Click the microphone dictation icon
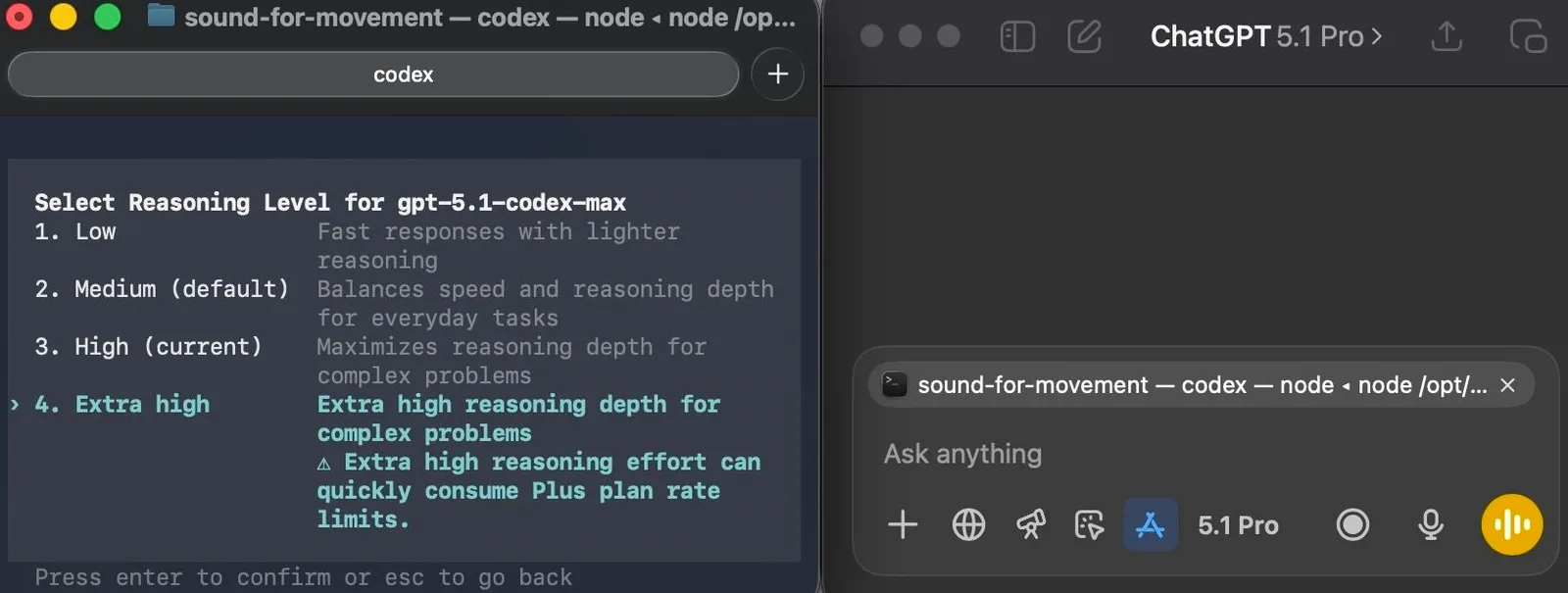The width and height of the screenshot is (1568, 593). coord(1431,524)
